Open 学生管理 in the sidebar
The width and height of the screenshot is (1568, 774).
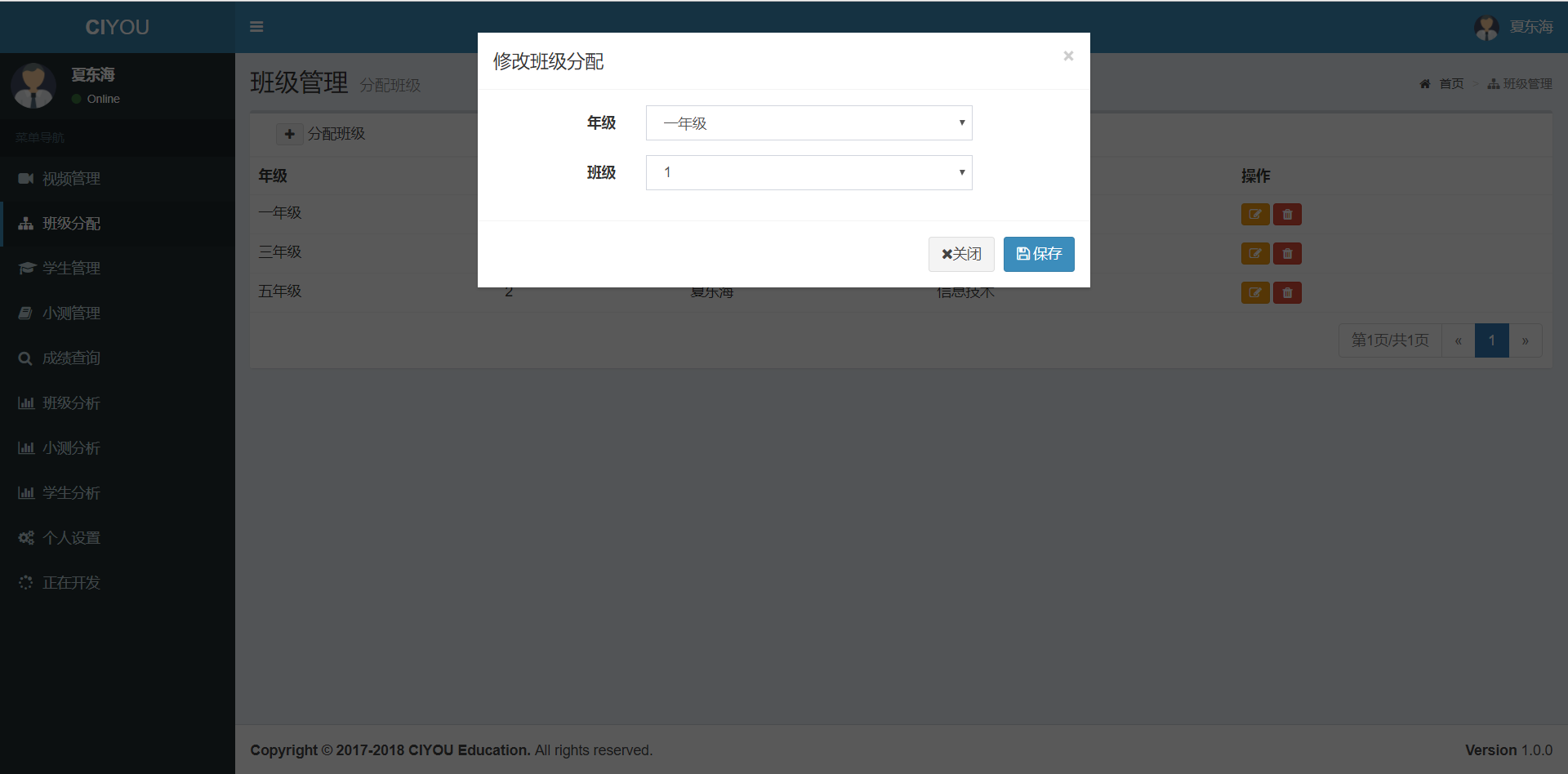pos(118,269)
